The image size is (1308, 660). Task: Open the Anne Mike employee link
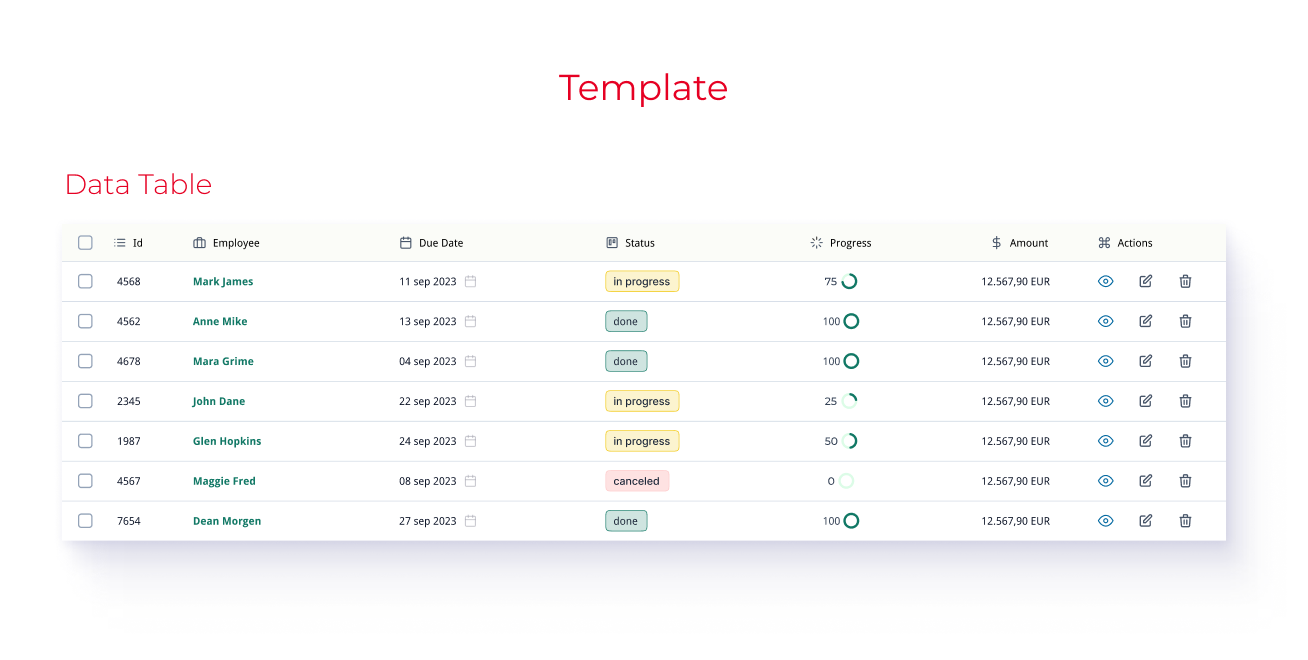point(220,321)
